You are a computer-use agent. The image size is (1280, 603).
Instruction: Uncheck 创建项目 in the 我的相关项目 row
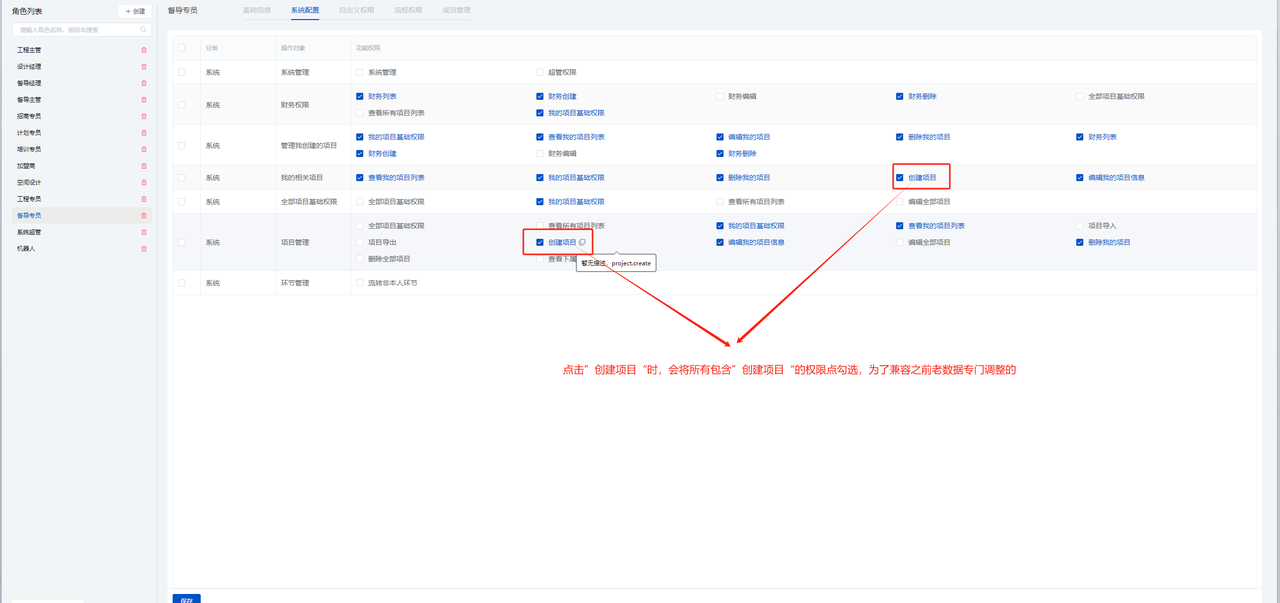(900, 177)
